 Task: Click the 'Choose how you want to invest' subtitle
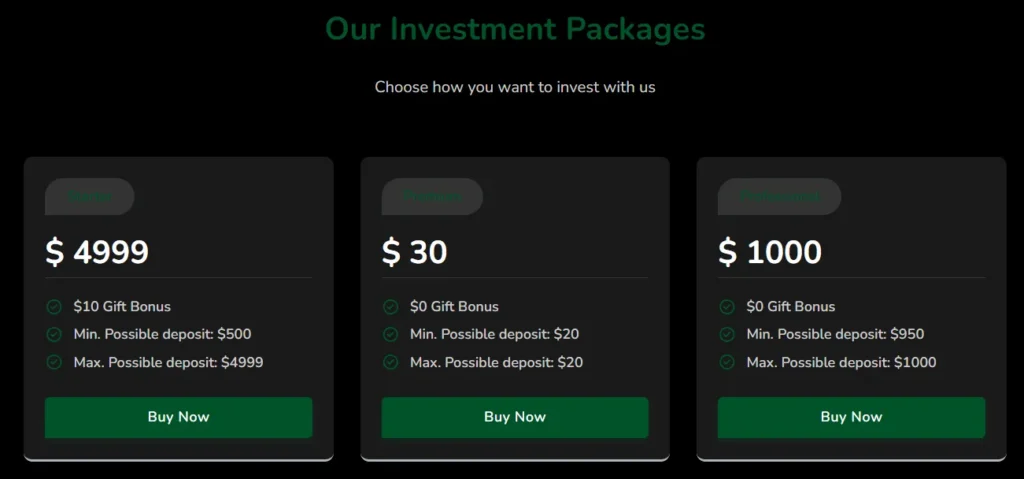pyautogui.click(x=515, y=87)
